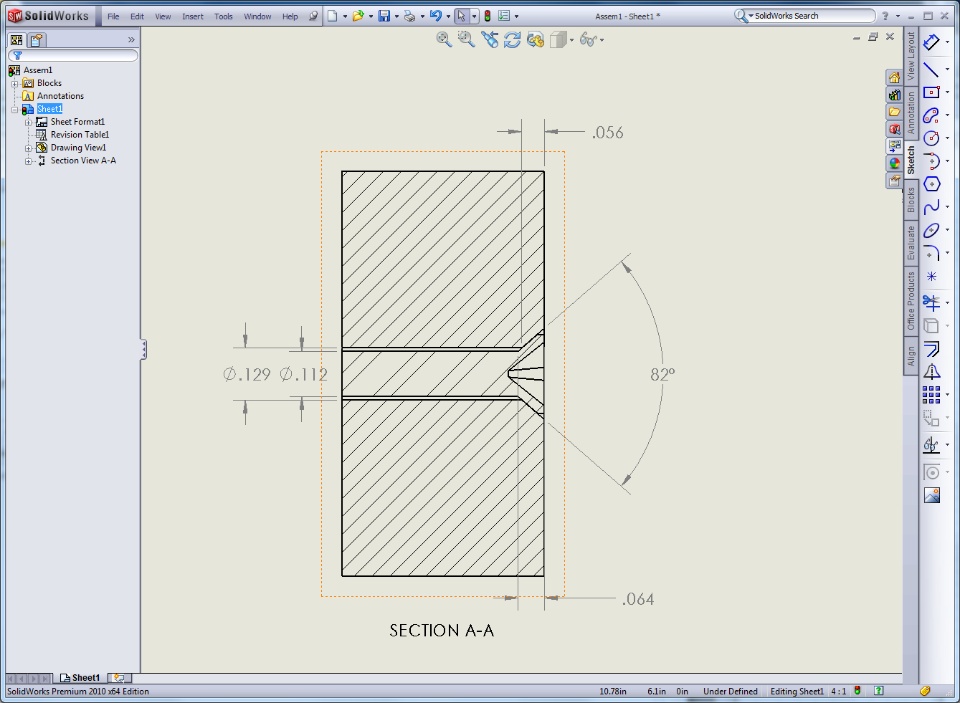960x703 pixels.
Task: Select the Centerpoint Arc tool
Action: (931, 161)
